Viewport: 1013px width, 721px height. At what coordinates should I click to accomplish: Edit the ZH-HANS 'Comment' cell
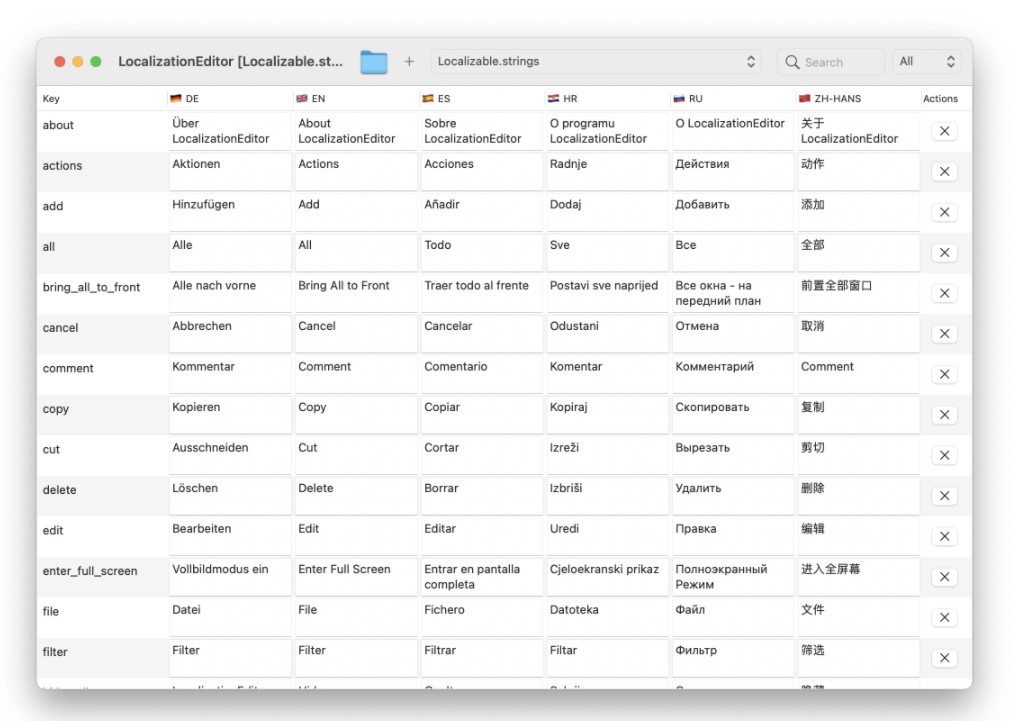tap(859, 375)
